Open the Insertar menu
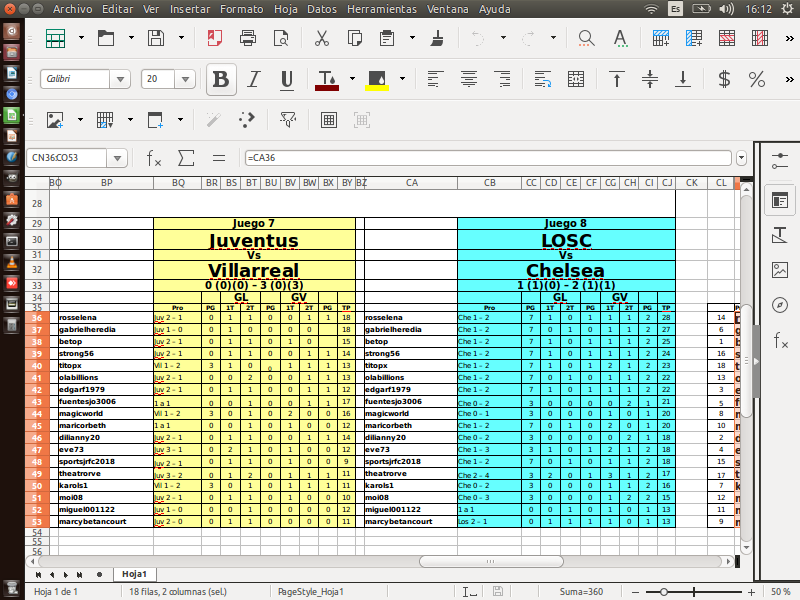Image resolution: width=800 pixels, height=600 pixels. tap(190, 9)
